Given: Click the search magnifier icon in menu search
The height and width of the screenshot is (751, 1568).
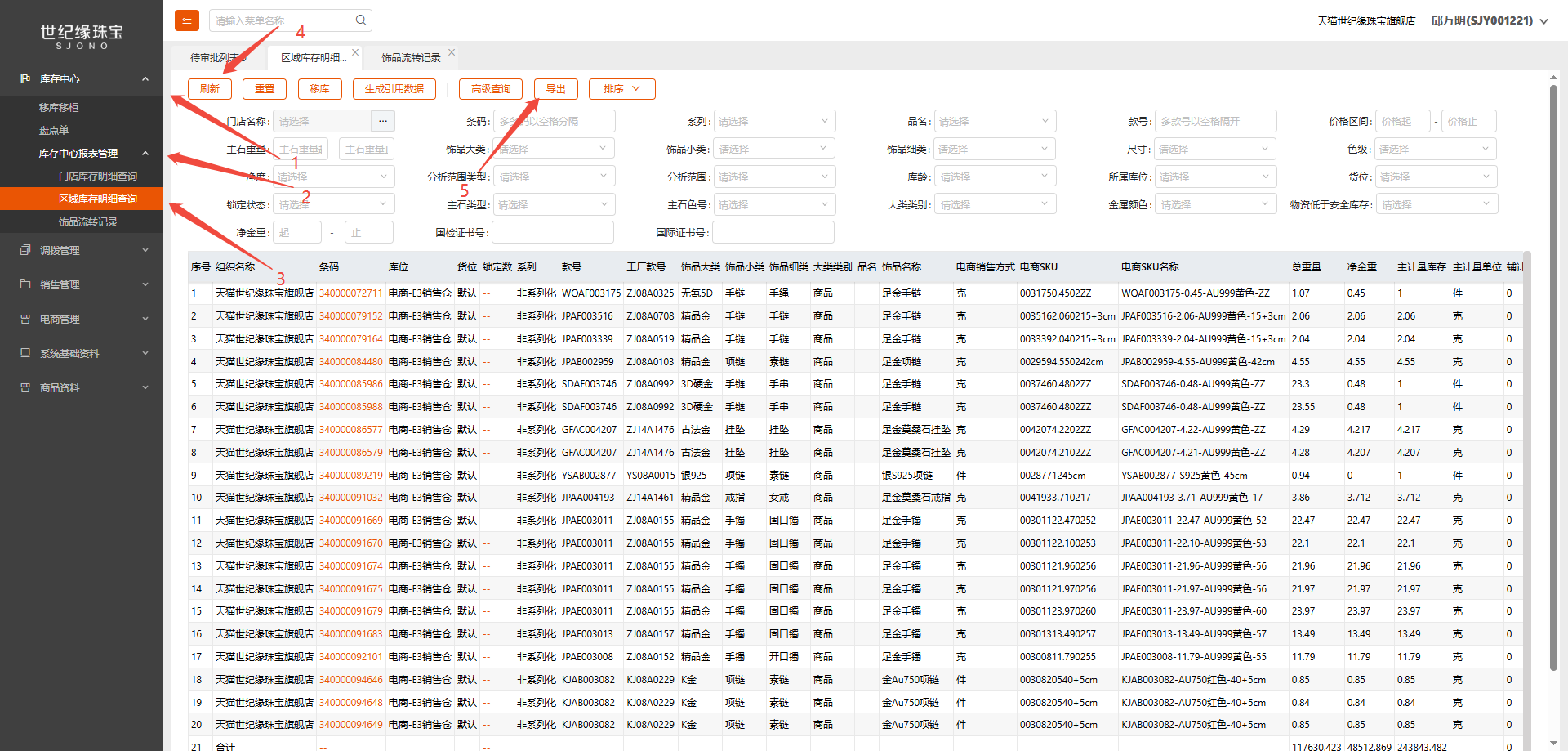Looking at the screenshot, I should click(360, 20).
